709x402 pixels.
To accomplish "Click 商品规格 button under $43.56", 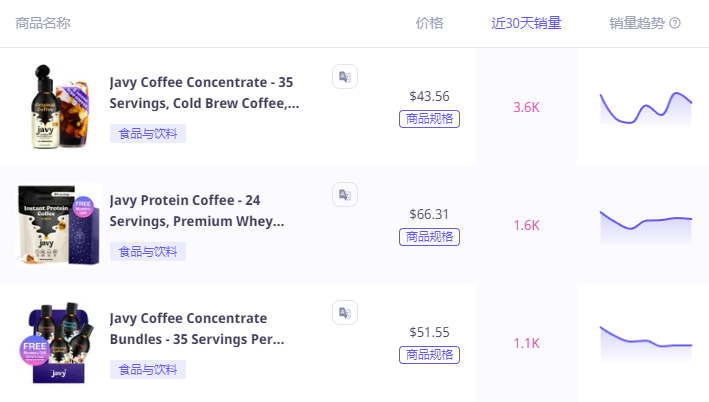I will [429, 119].
